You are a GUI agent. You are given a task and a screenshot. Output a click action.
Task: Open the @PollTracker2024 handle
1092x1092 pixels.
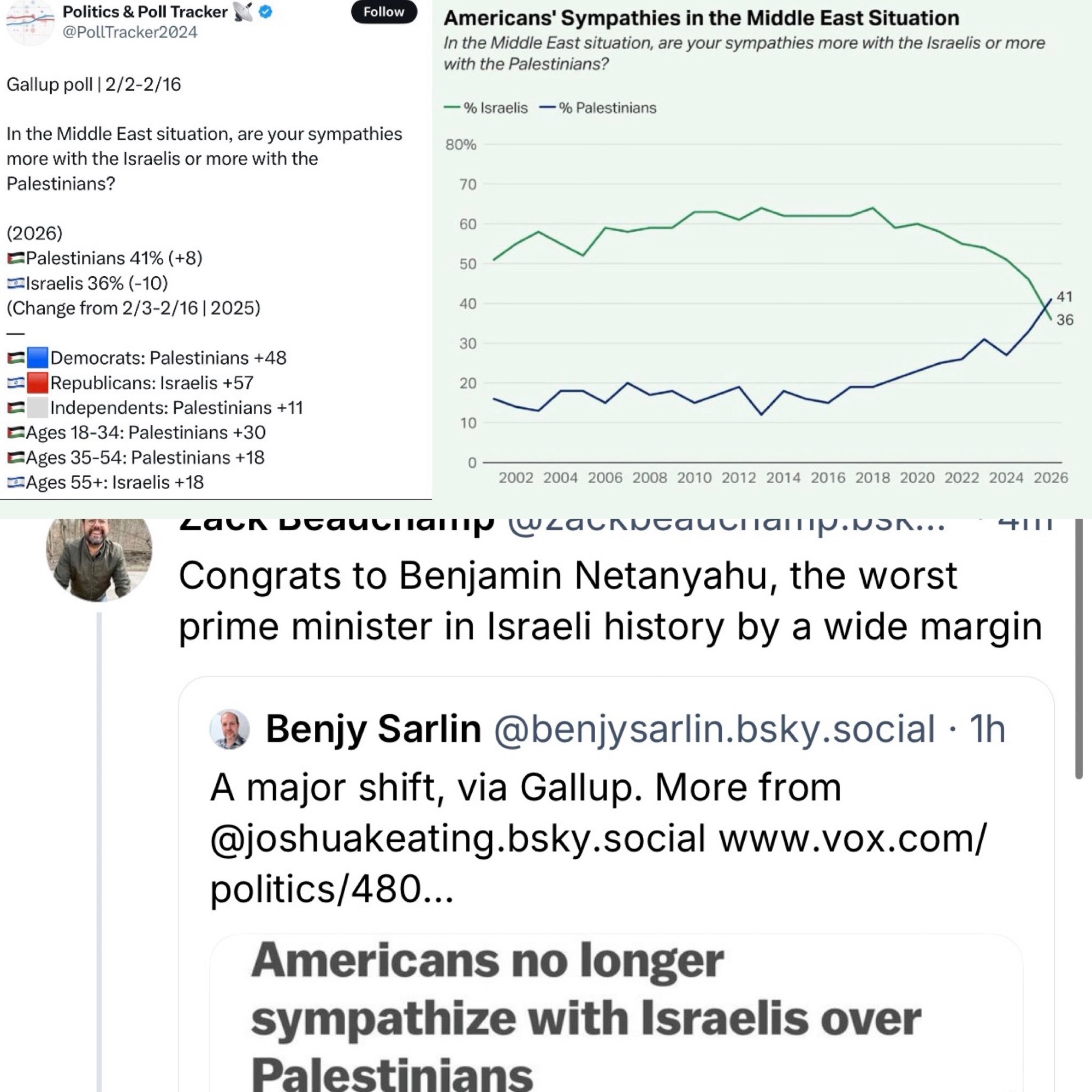[129, 32]
